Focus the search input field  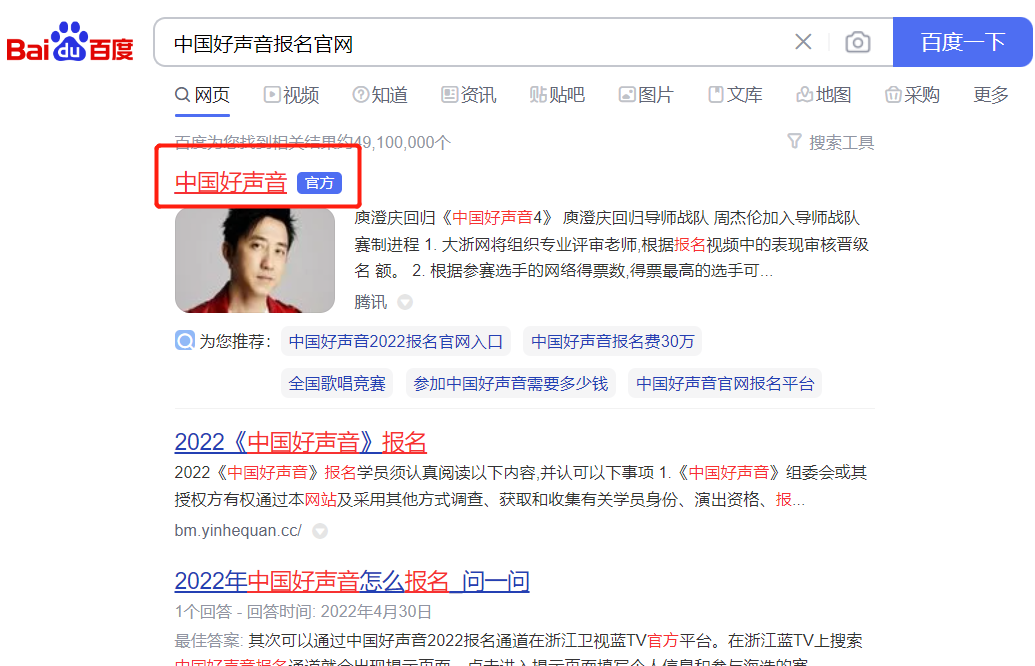point(470,43)
